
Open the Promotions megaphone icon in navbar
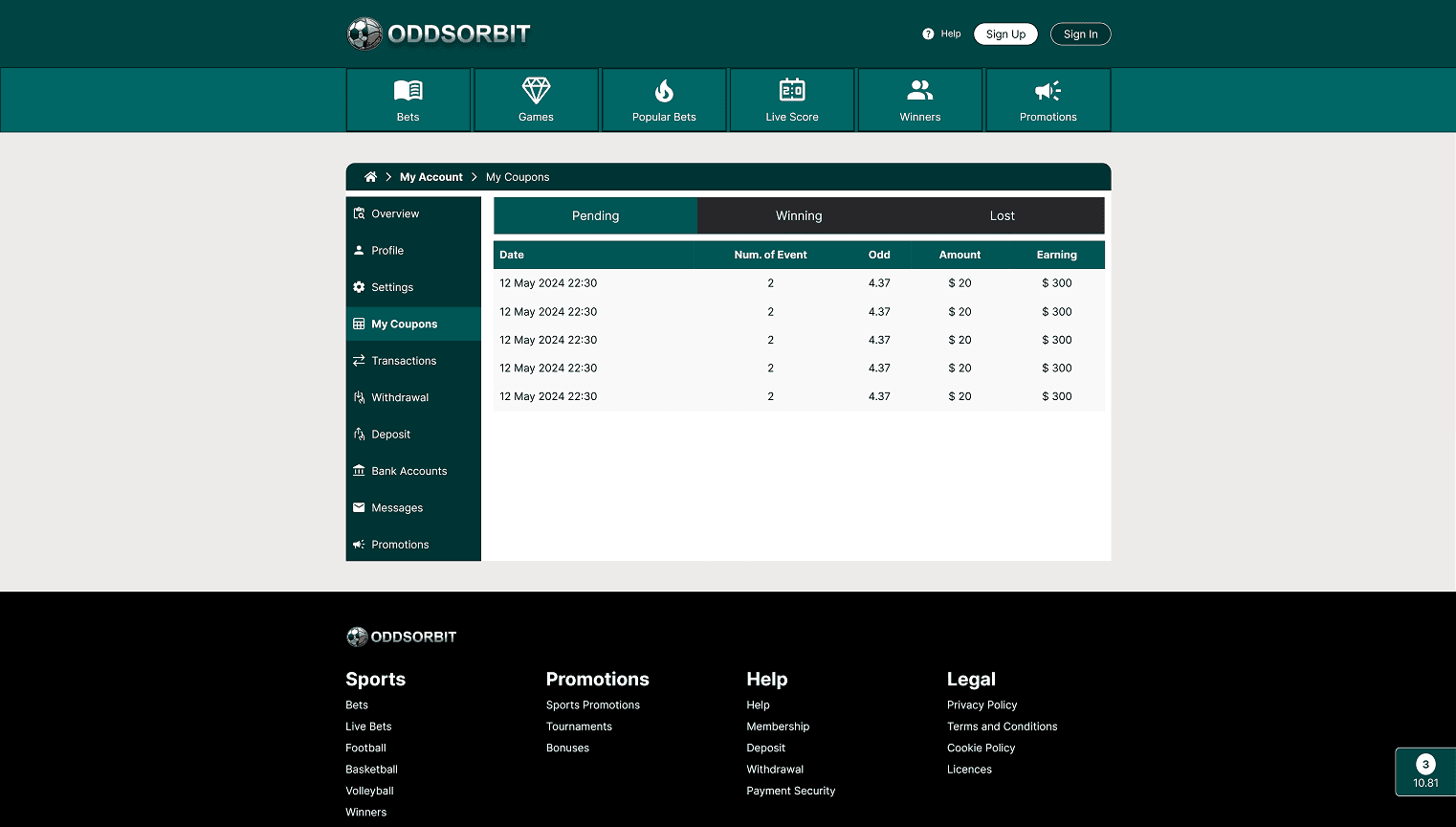point(1048,91)
